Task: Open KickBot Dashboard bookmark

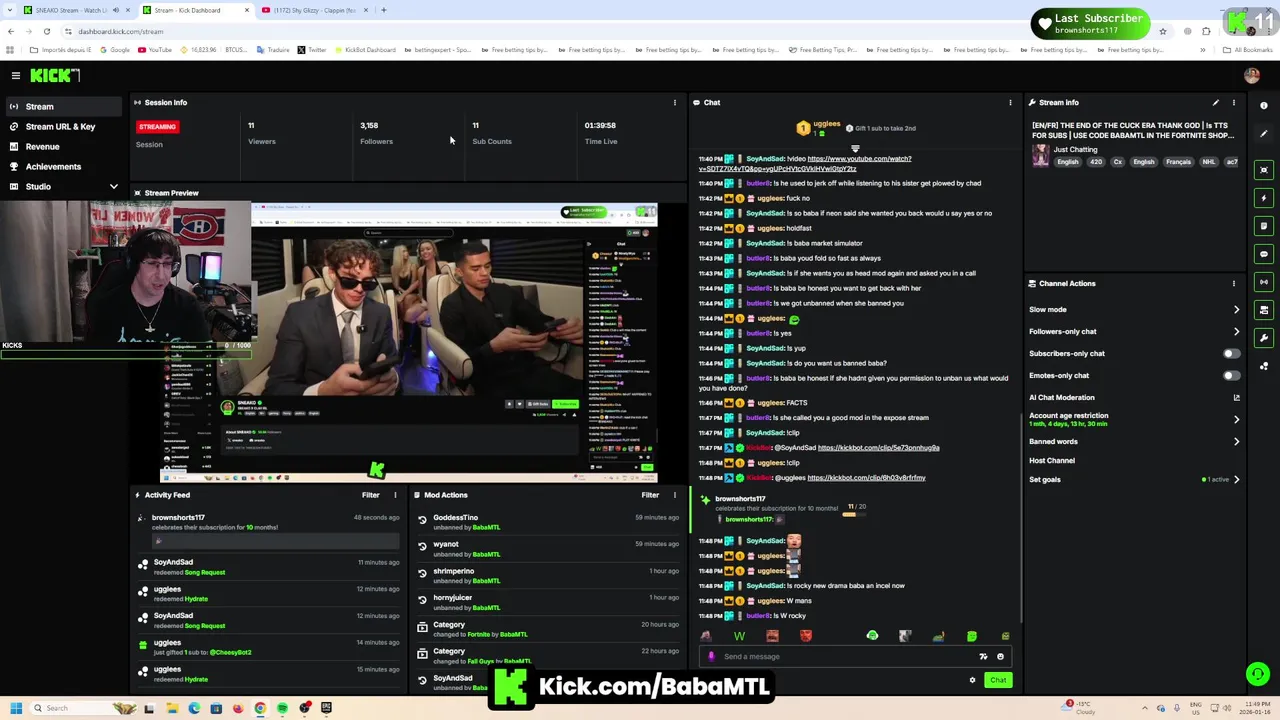Action: click(x=365, y=50)
